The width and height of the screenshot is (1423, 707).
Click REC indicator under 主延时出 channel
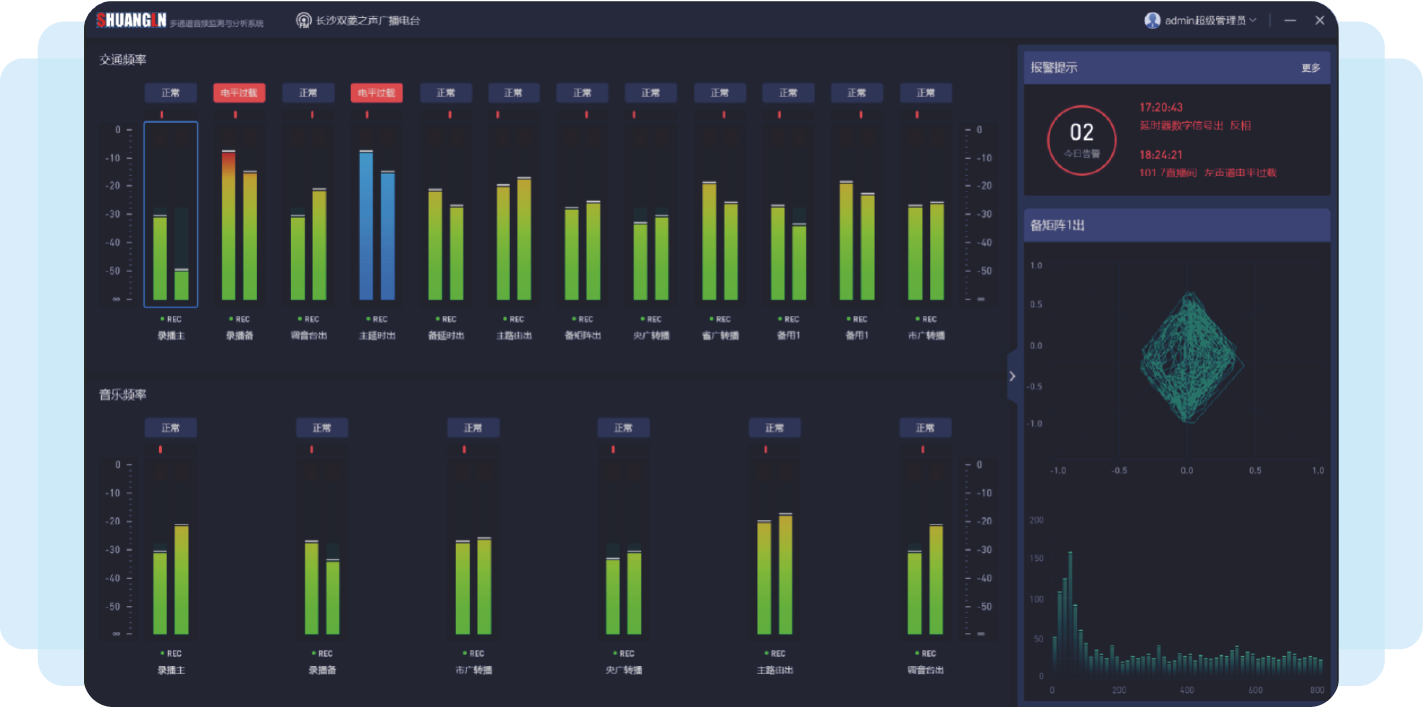click(x=376, y=319)
